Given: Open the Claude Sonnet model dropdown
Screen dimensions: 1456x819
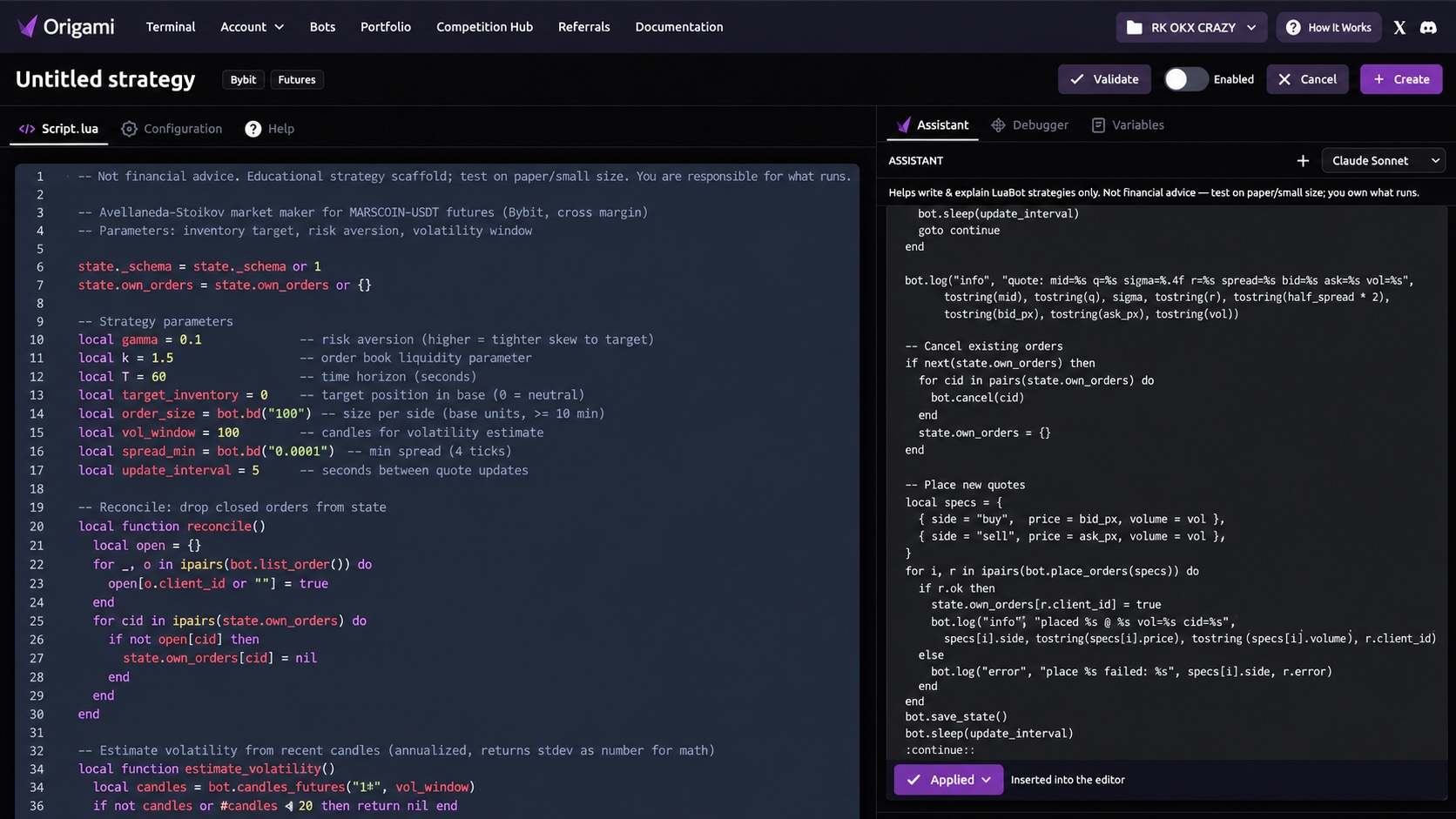Looking at the screenshot, I should (x=1384, y=161).
